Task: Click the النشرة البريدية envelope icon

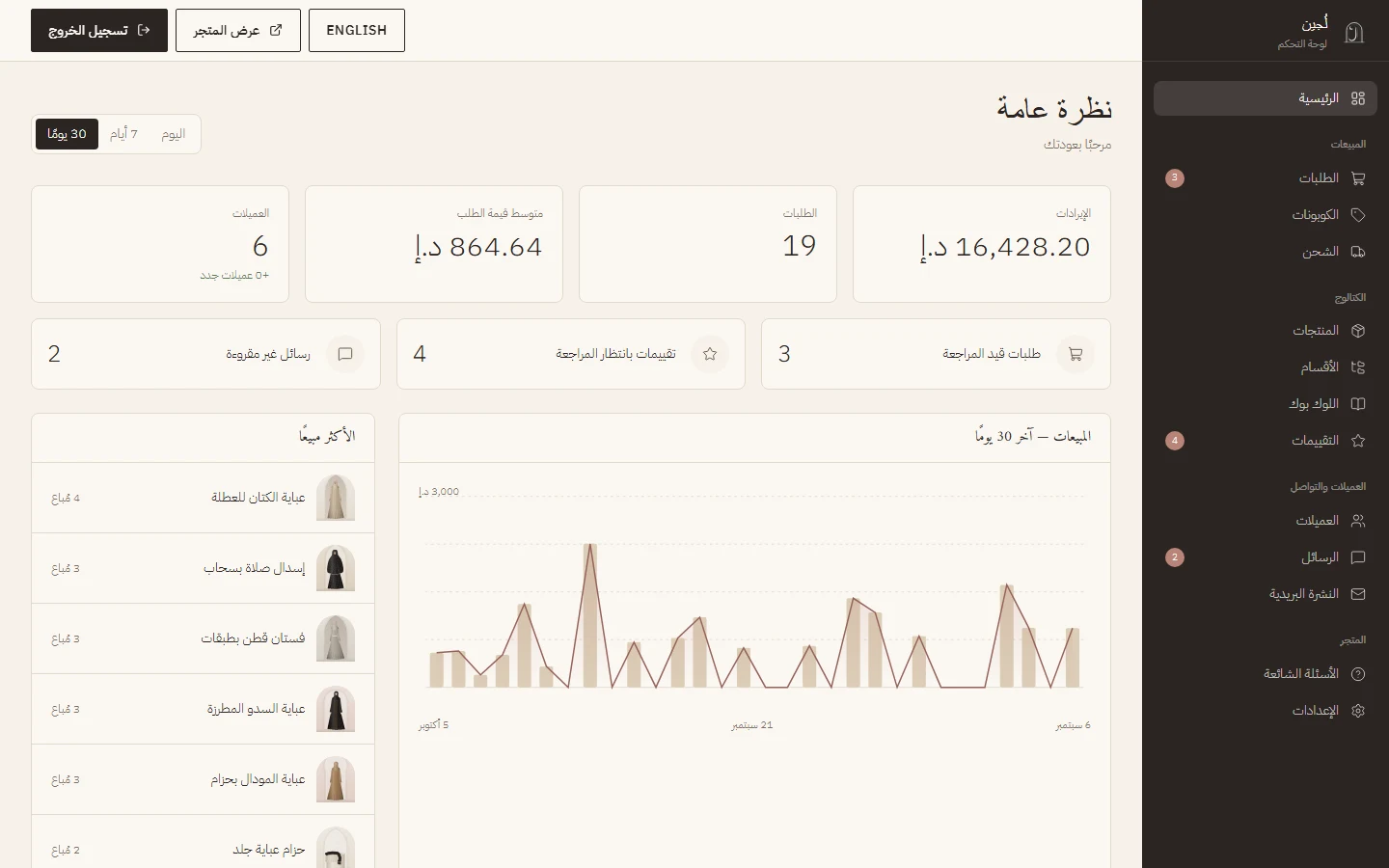Action: point(1358,594)
